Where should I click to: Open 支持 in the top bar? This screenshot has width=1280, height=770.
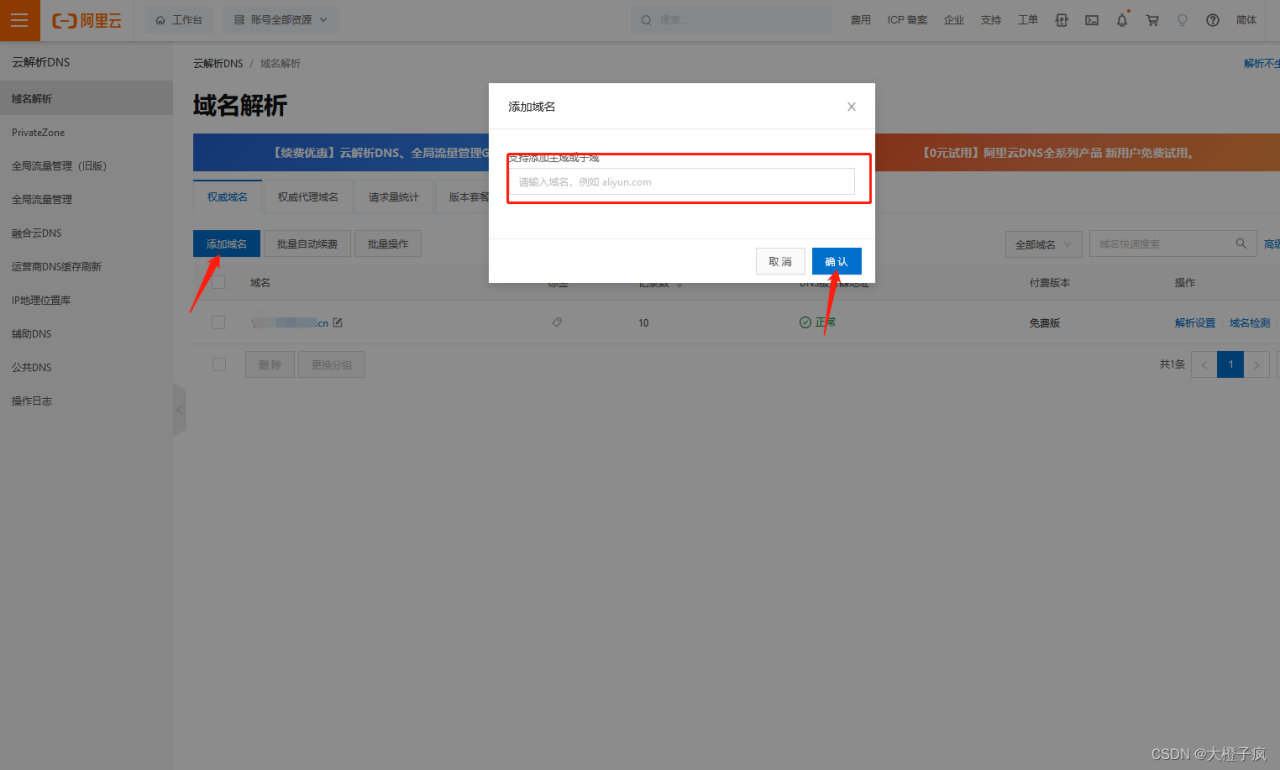click(991, 20)
